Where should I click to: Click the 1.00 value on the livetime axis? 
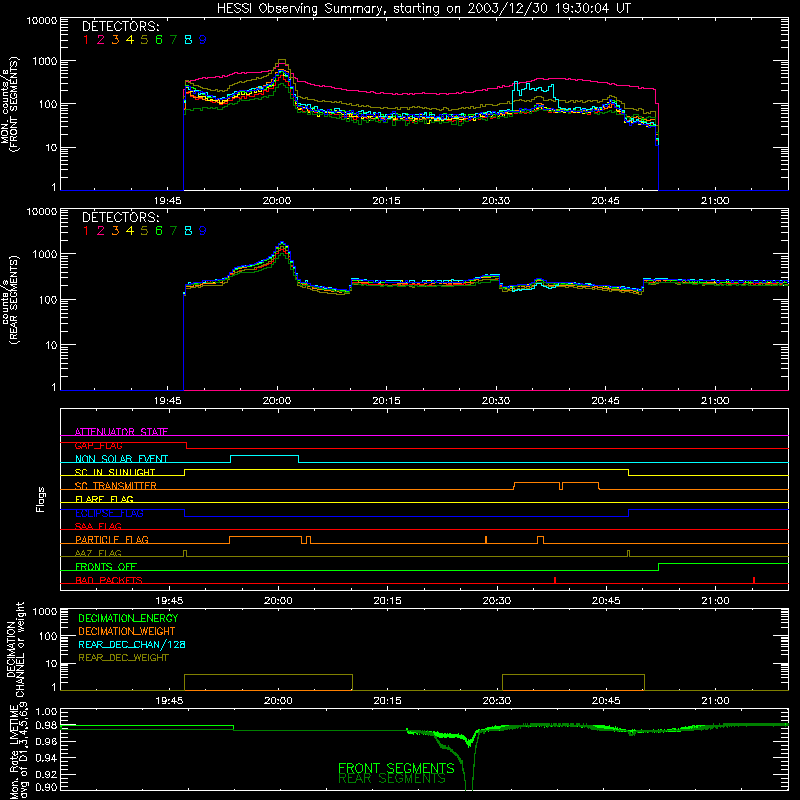click(x=46, y=713)
